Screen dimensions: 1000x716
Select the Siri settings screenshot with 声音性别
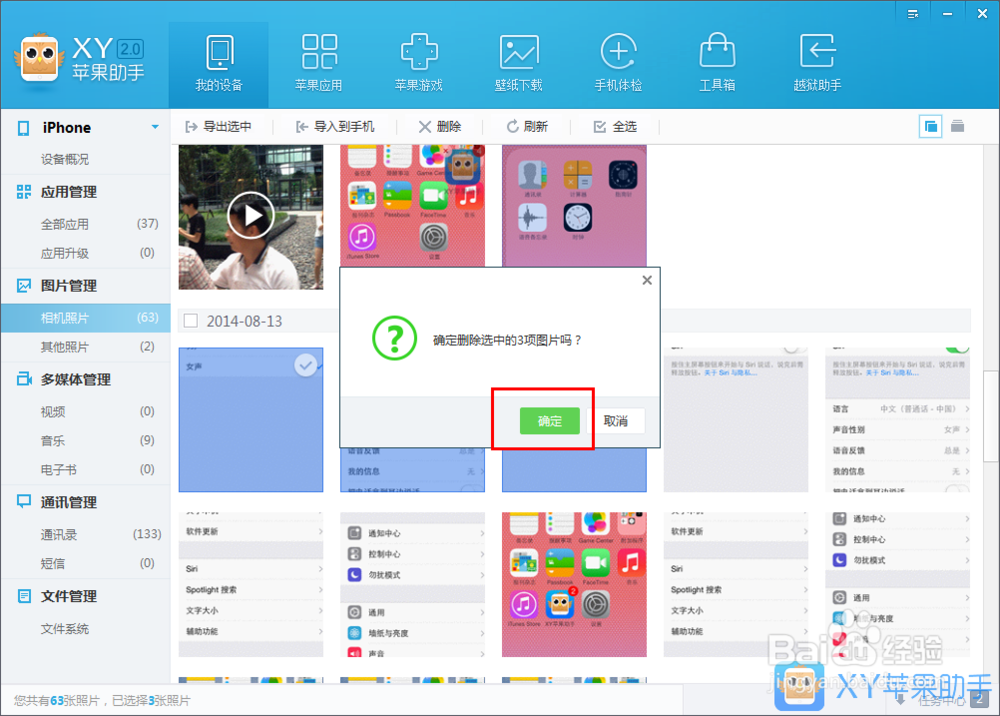(x=897, y=420)
